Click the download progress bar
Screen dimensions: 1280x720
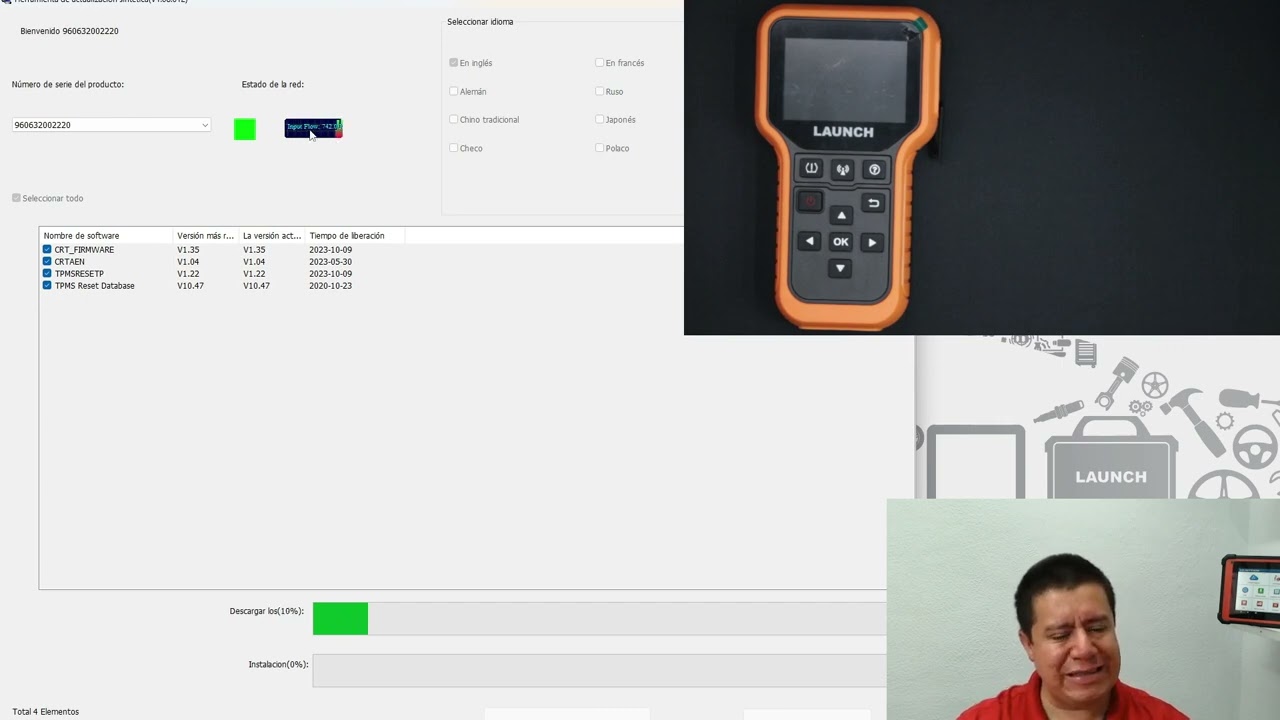tap(599, 618)
